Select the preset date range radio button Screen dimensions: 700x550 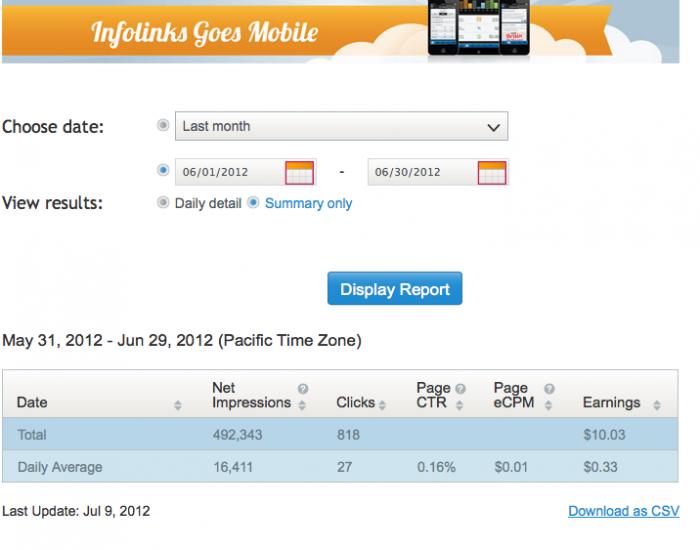coord(163,125)
